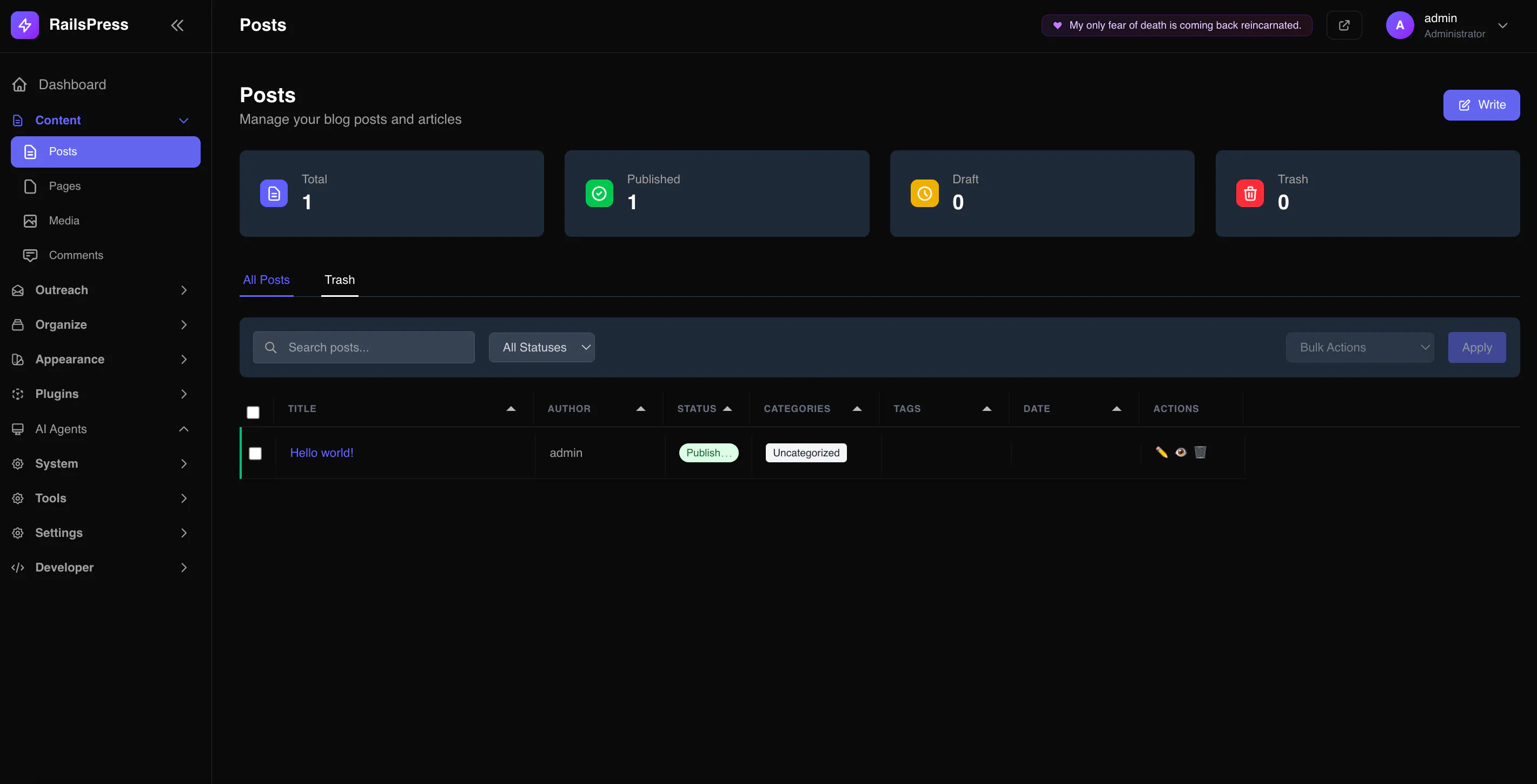Image resolution: width=1537 pixels, height=784 pixels.
Task: Click the Uncategorized category badge
Action: point(805,453)
